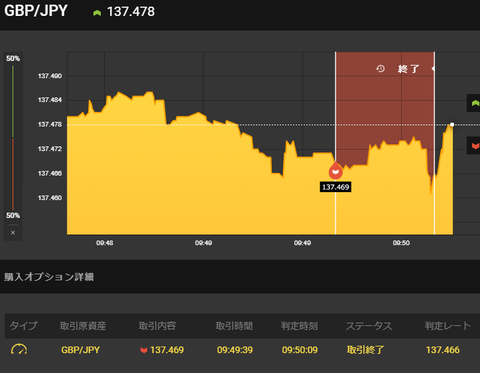Click the red portion of sentiment bar
The image size is (480, 373).
pos(13,174)
